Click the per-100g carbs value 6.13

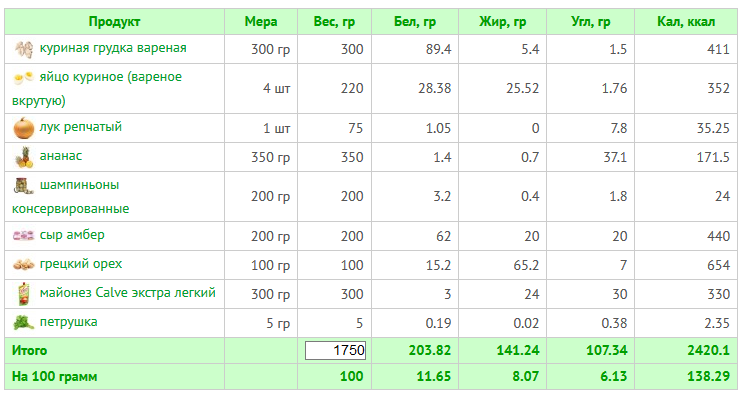(614, 377)
